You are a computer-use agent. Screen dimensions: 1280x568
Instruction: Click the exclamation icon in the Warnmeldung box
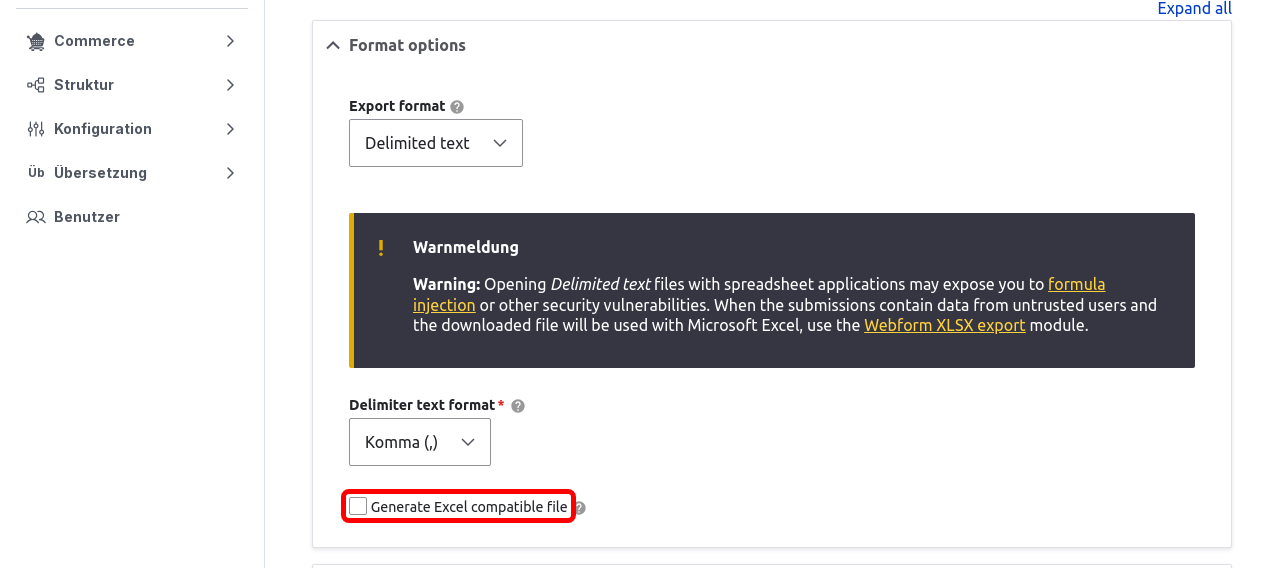[x=381, y=248]
